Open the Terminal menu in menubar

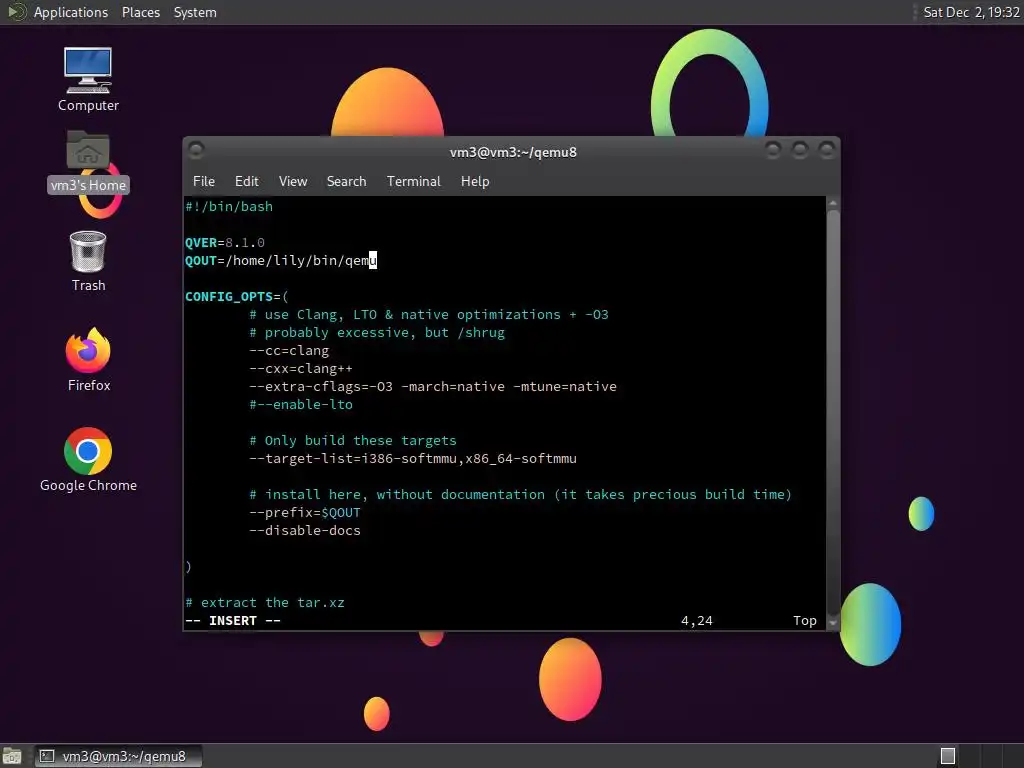pyautogui.click(x=413, y=182)
